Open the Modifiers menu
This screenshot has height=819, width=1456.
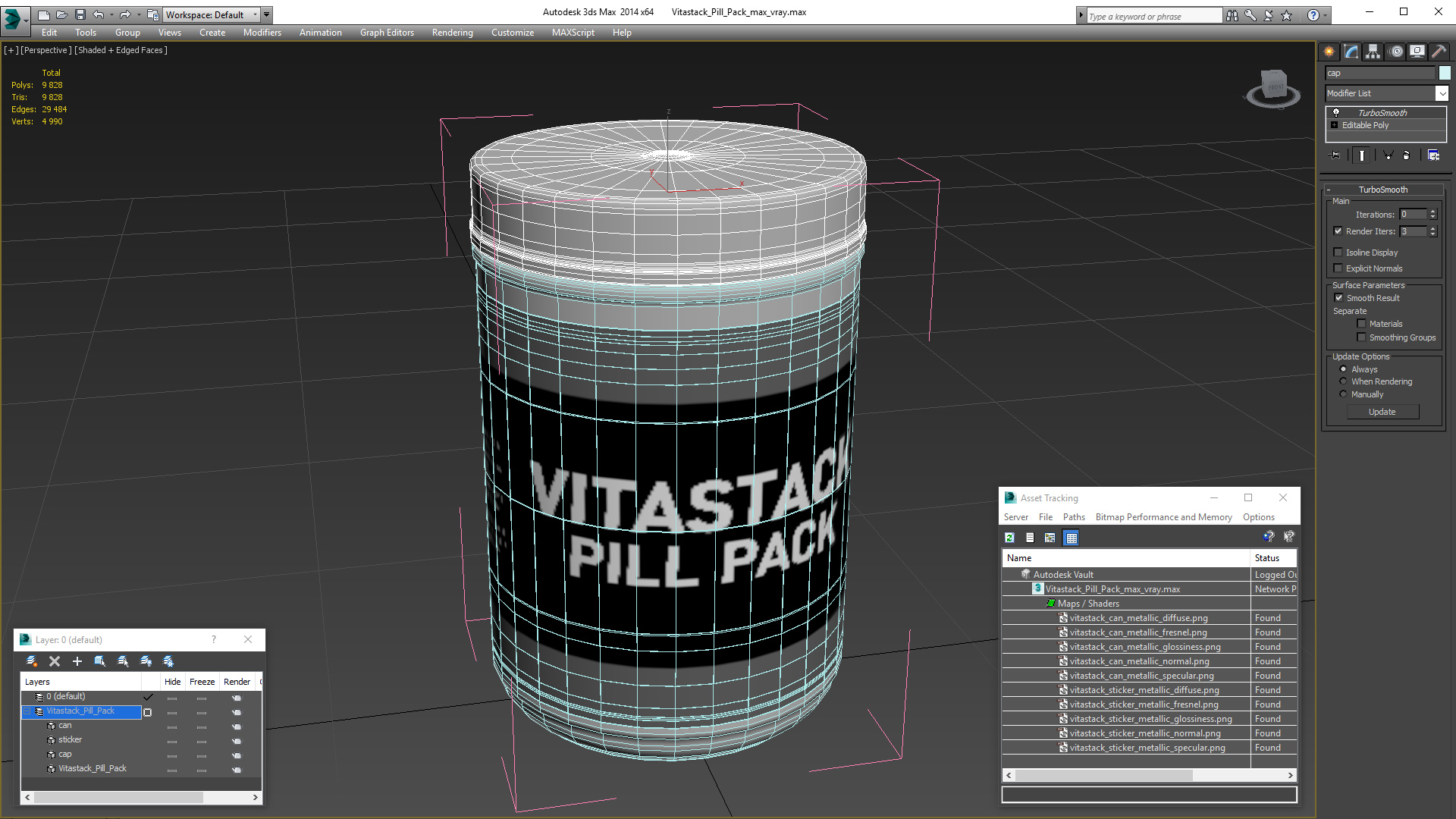[x=262, y=33]
